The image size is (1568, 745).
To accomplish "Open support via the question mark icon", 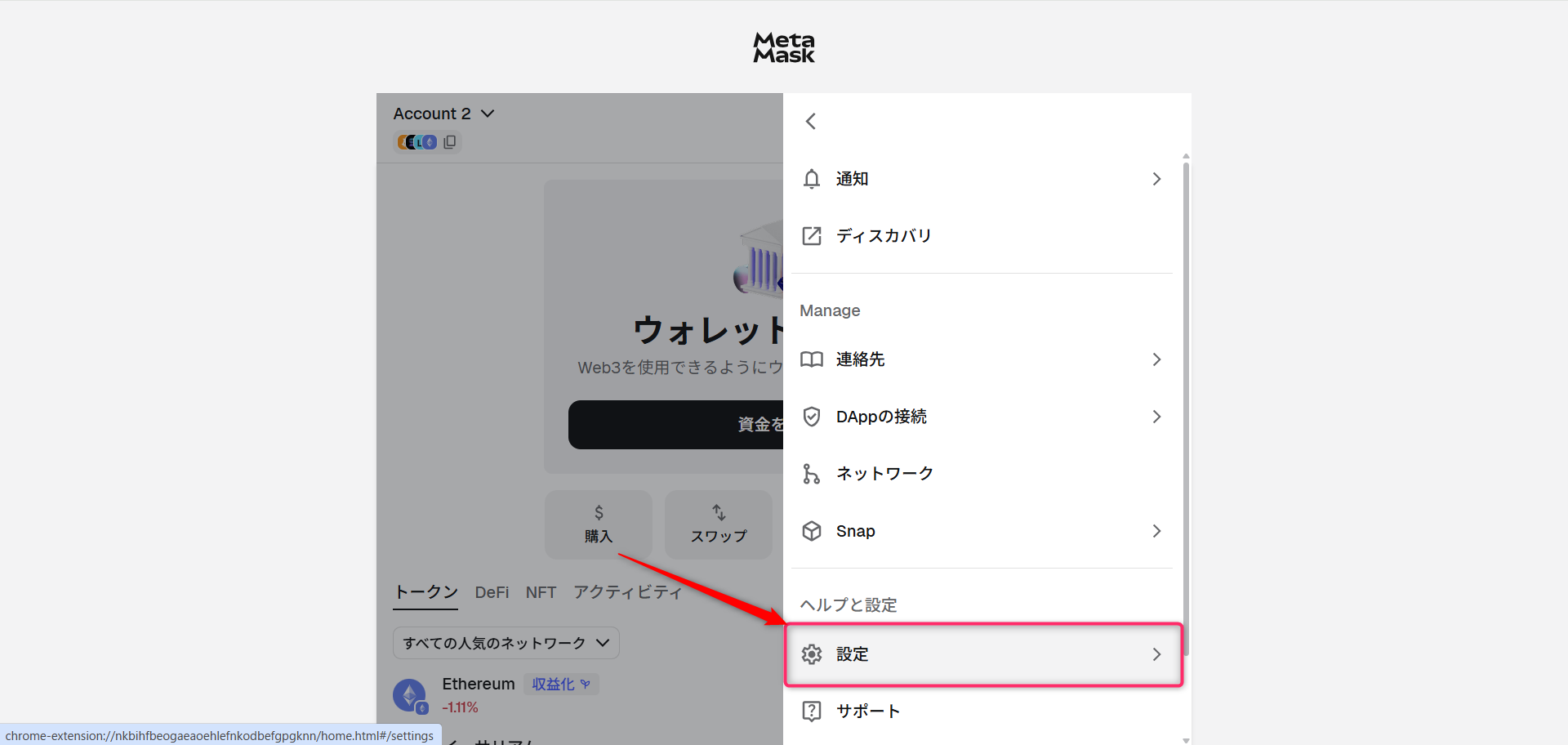I will pyautogui.click(x=811, y=711).
